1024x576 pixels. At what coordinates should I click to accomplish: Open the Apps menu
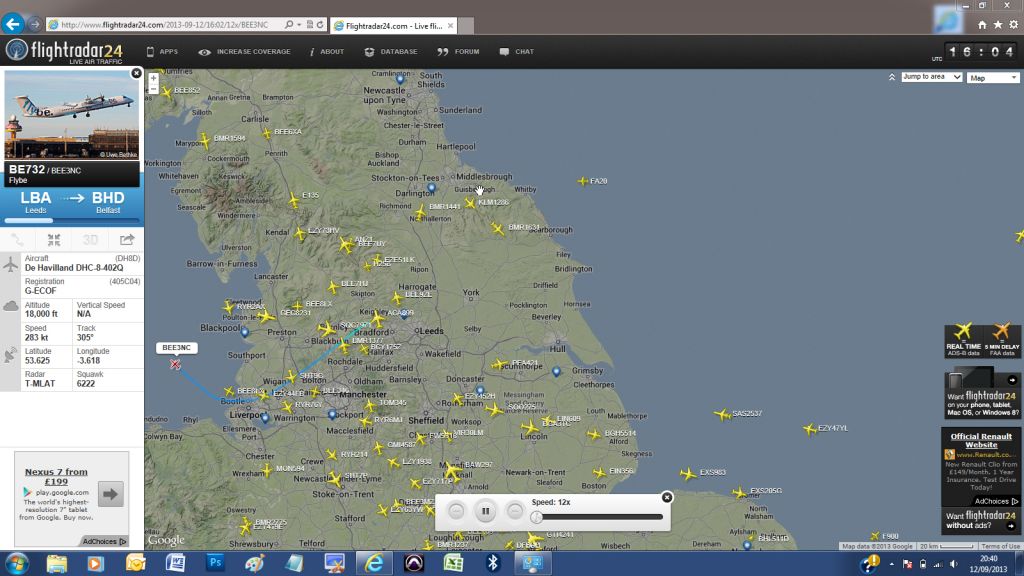(x=162, y=52)
